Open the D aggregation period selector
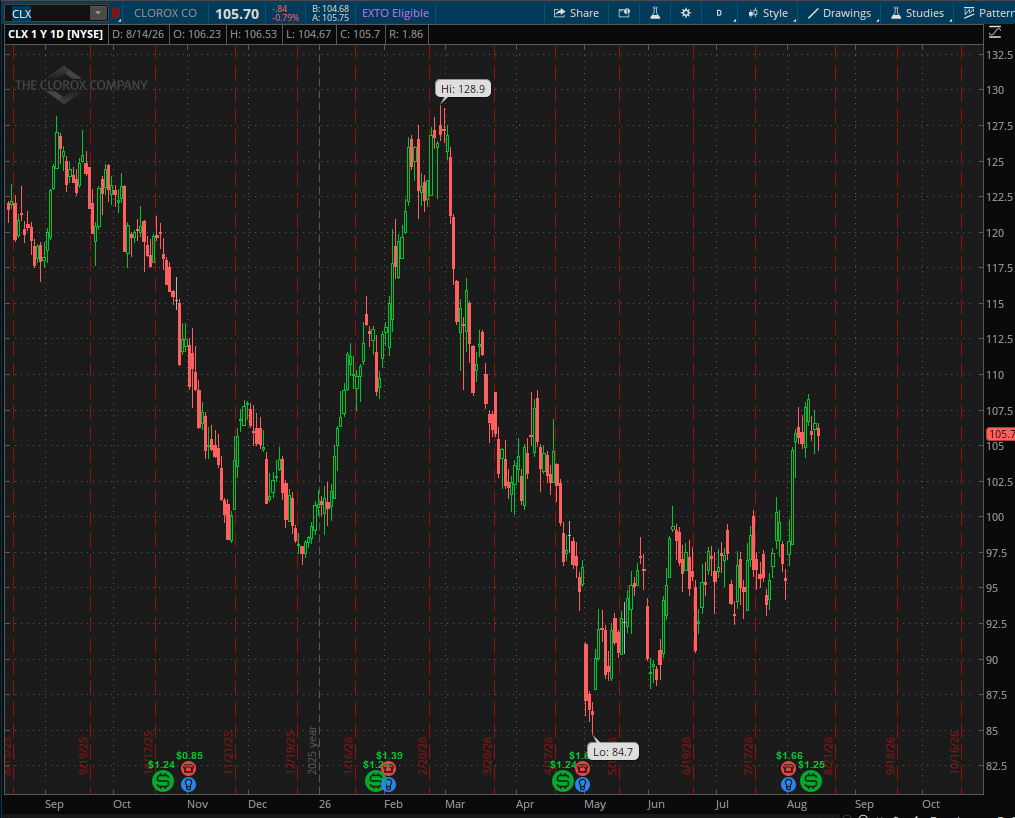Image resolution: width=1015 pixels, height=818 pixels. pos(719,13)
